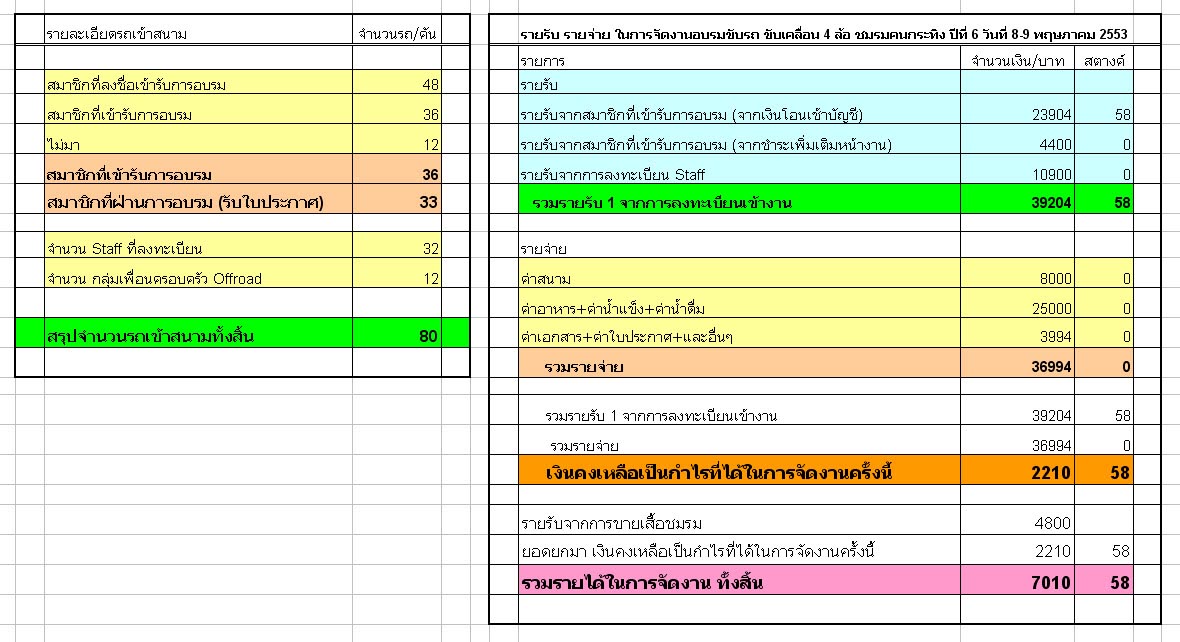The width and height of the screenshot is (1180, 642).
Task: Select the "จำนวนเงิน/บาท" column header
Action: tap(1017, 61)
